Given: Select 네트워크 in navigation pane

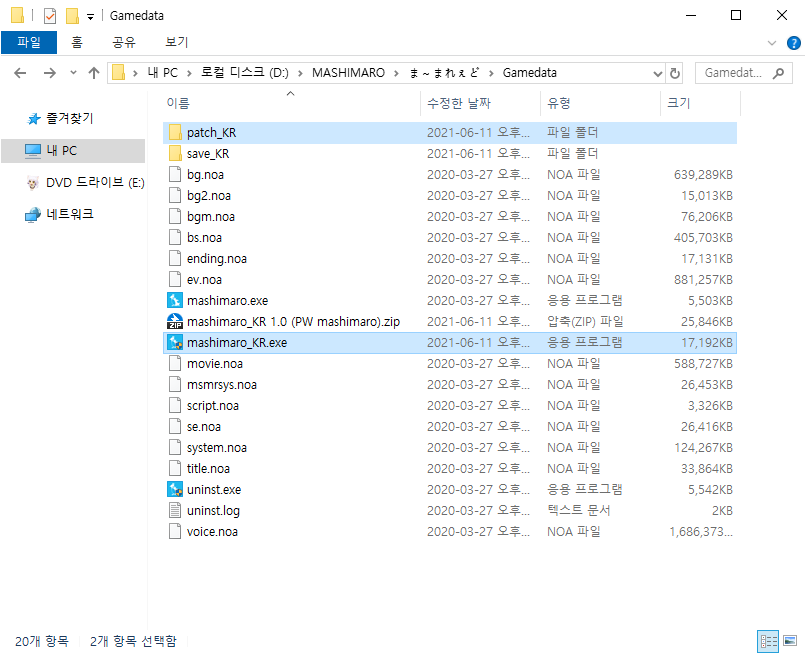Looking at the screenshot, I should tap(70, 214).
